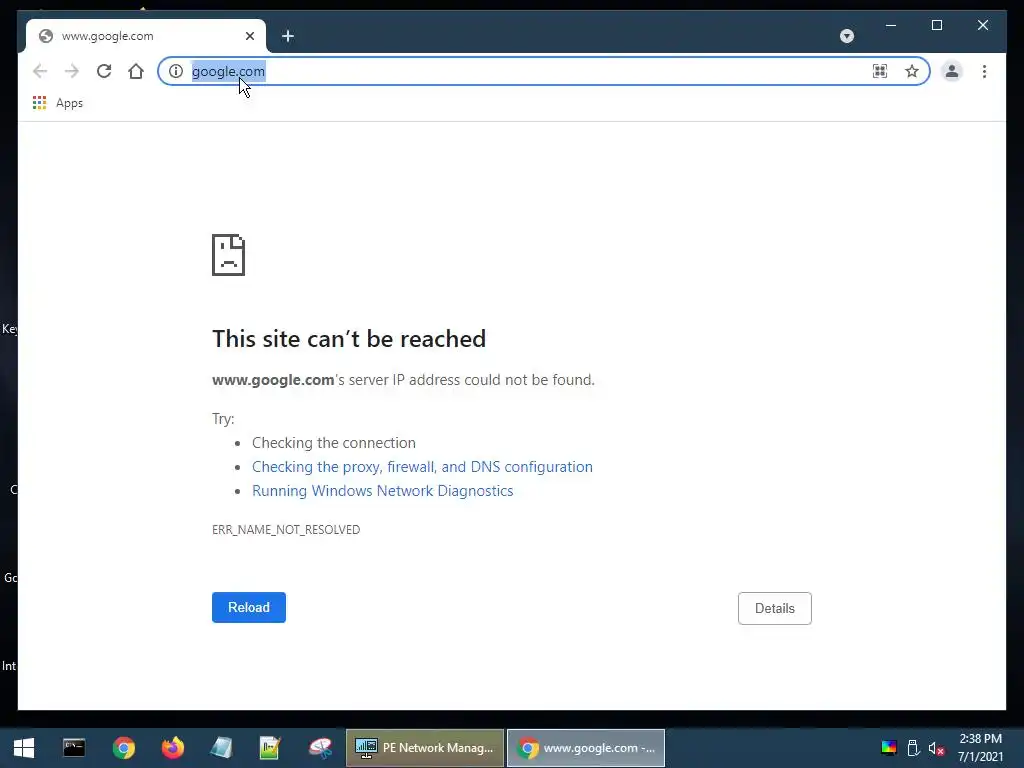
Task: Open the pinned Chrome taskbar icon
Action: [123, 748]
